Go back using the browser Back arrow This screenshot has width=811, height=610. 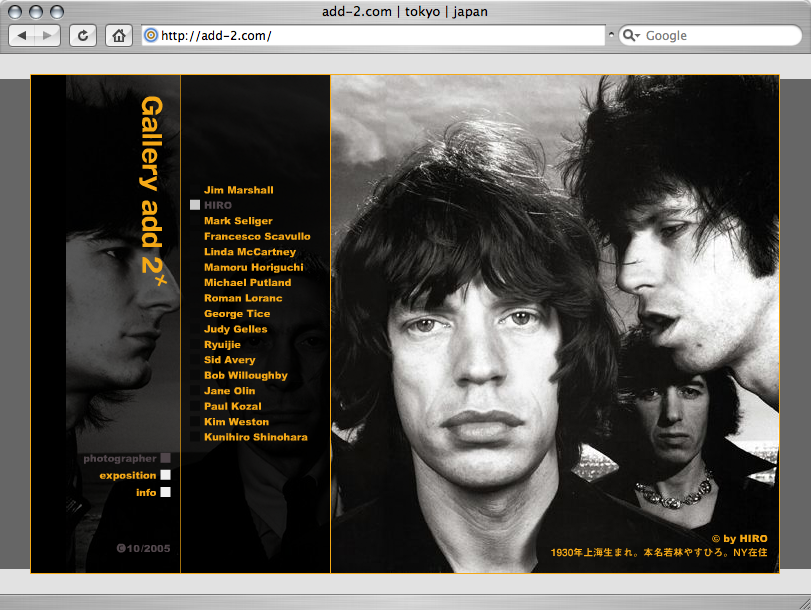pyautogui.click(x=22, y=35)
